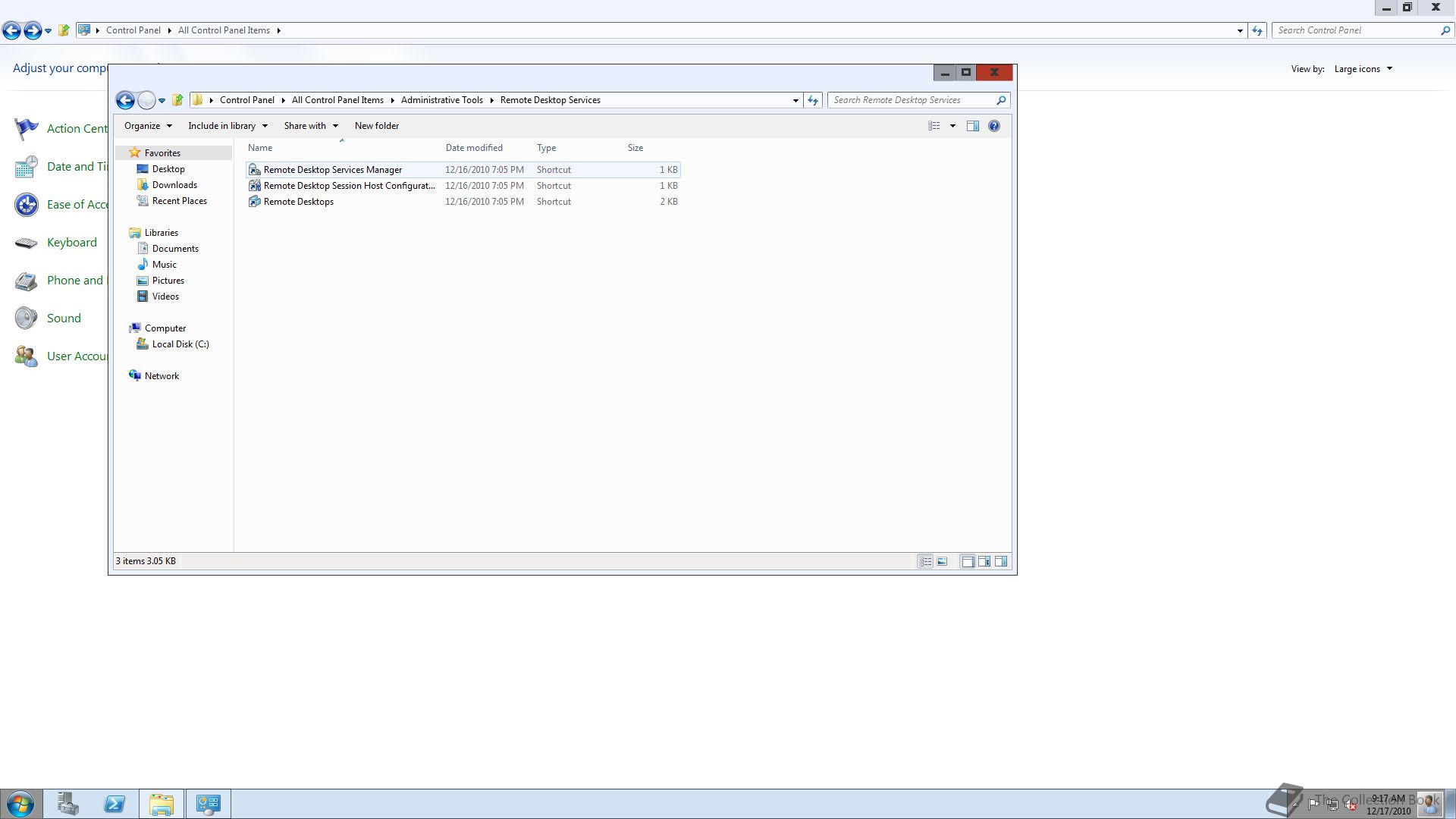Open Keyboard in Control Panel
This screenshot has width=1456, height=819.
[72, 243]
